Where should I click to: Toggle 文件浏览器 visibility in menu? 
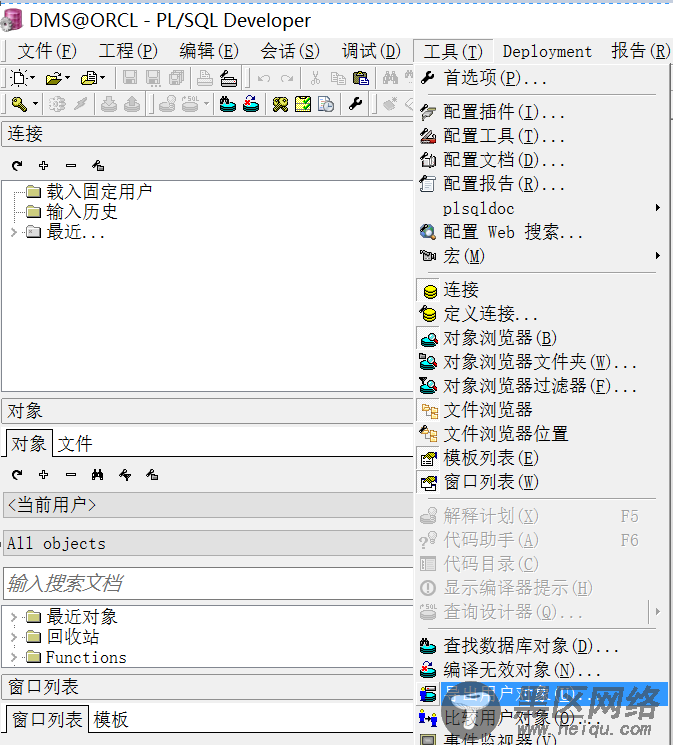pos(542,410)
